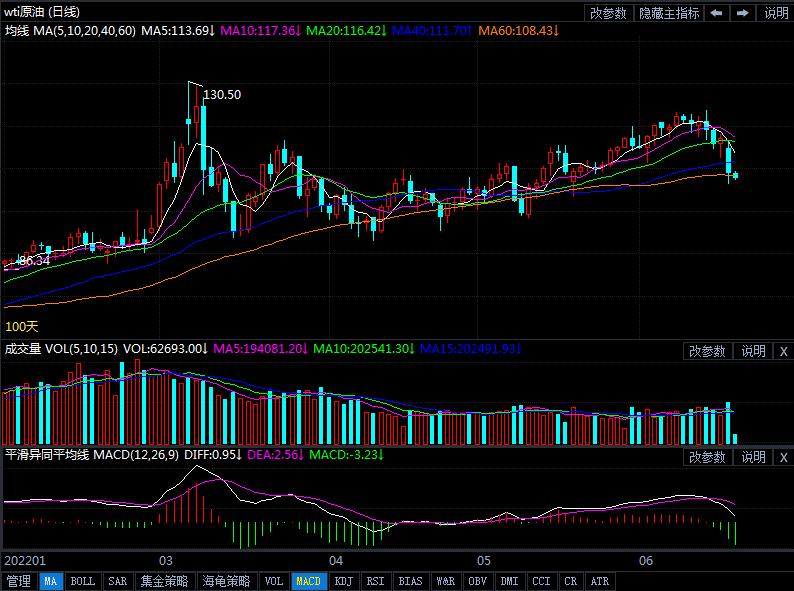This screenshot has width=794, height=591.
Task: Select the 海龟策略 tab
Action: [x=226, y=581]
